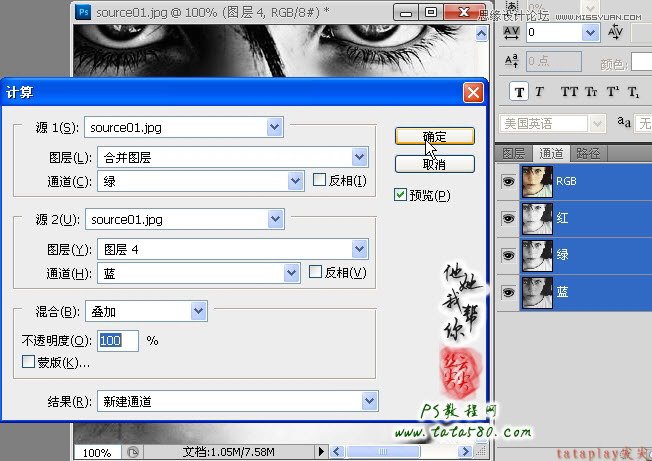This screenshot has height=461, width=652.
Task: Close the 计算 dialog with X
Action: (473, 92)
